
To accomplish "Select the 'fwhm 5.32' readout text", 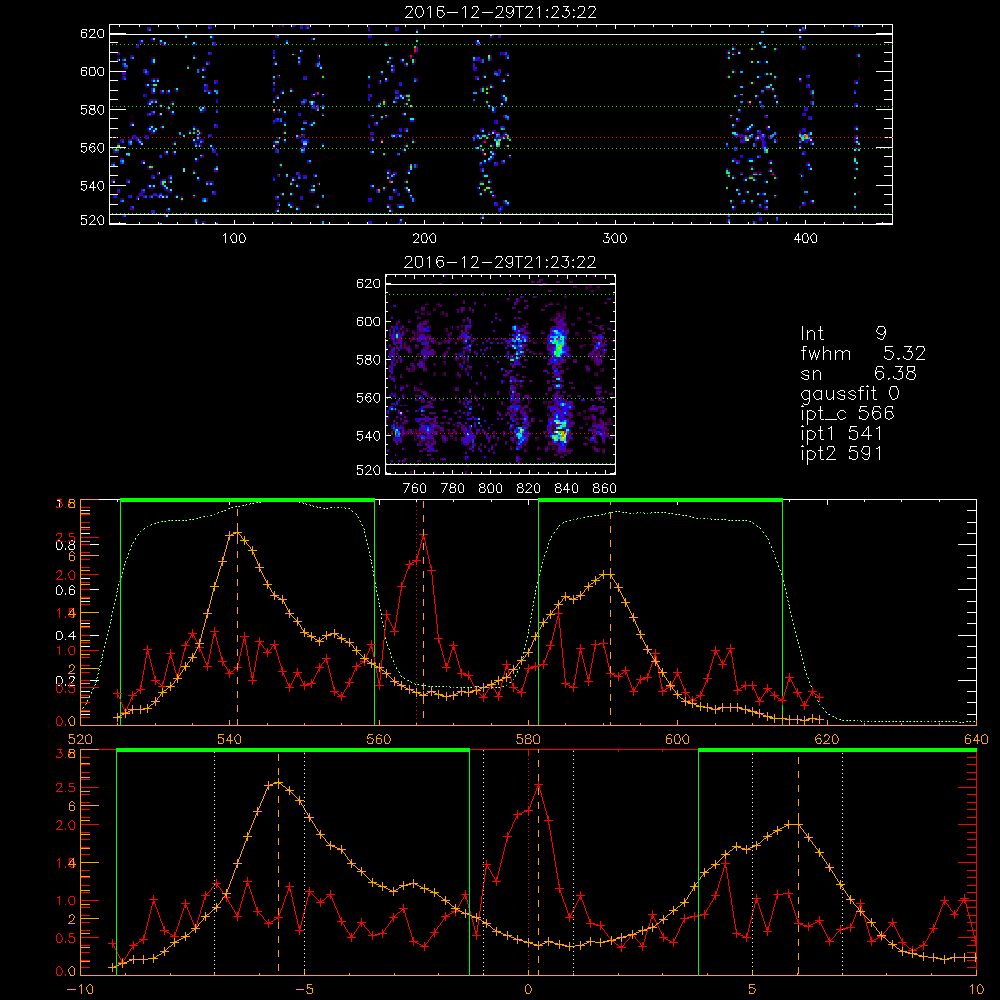I will [x=863, y=353].
